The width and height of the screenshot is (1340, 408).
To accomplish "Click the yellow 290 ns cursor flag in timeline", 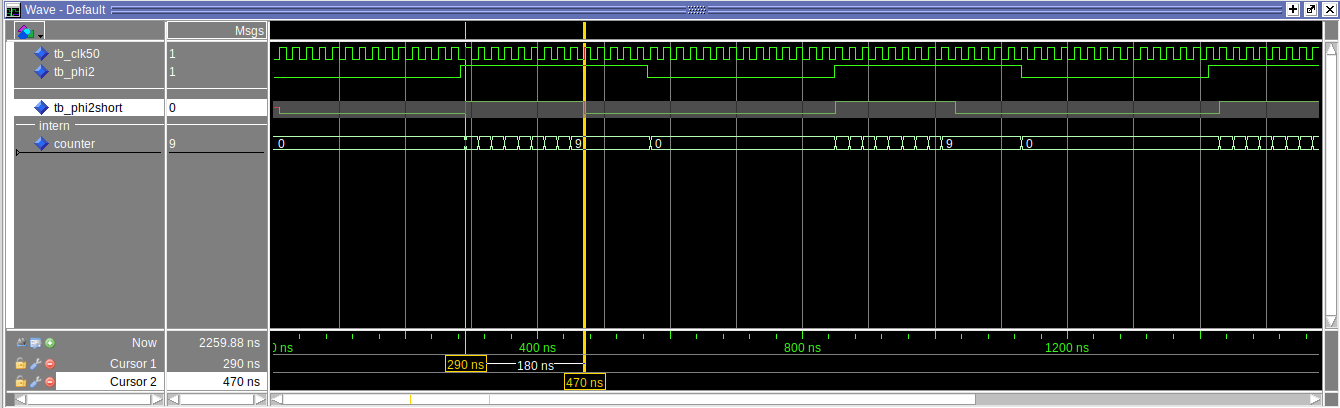I will click(x=466, y=365).
